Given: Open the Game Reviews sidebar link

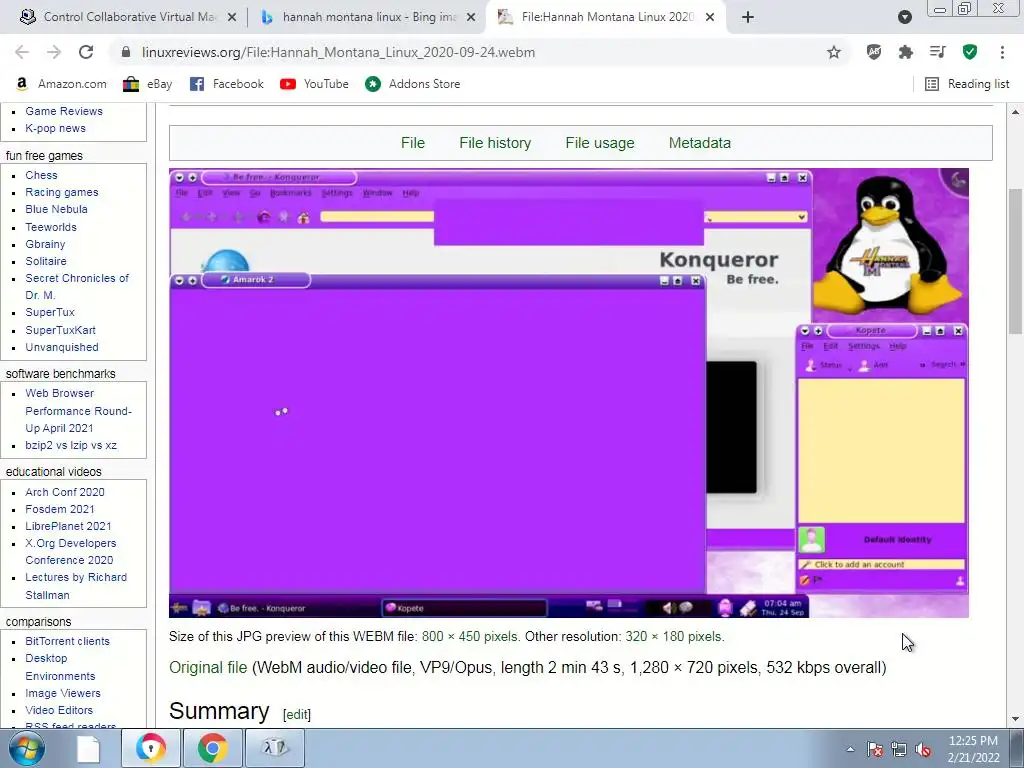Looking at the screenshot, I should coord(64,111).
